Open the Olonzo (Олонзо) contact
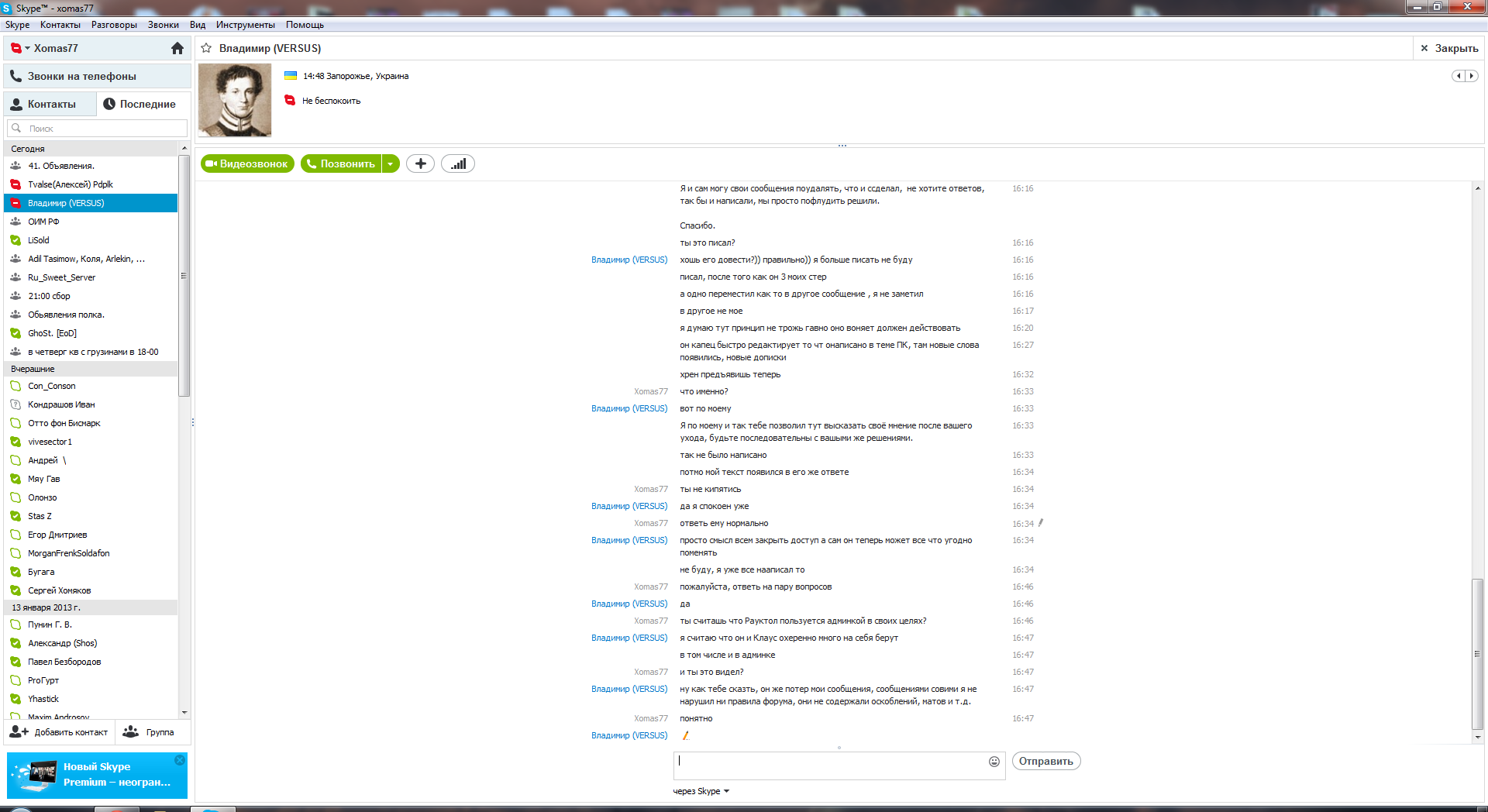Viewport: 1488px width, 812px height. 91,497
